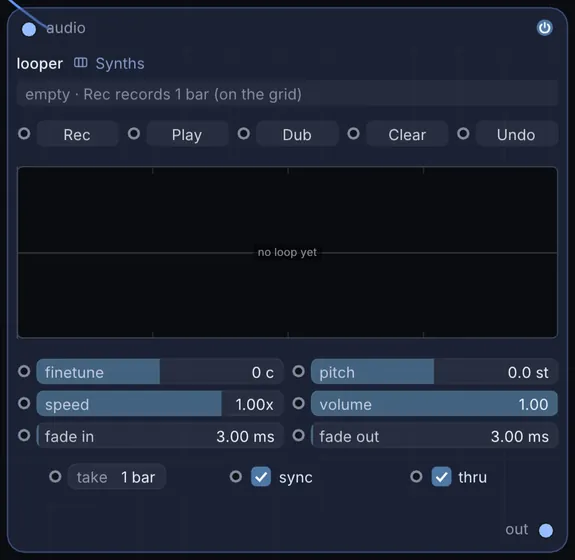Screen dimensions: 575x560
Task: Click the port circle beside thru
Action: tap(416, 477)
